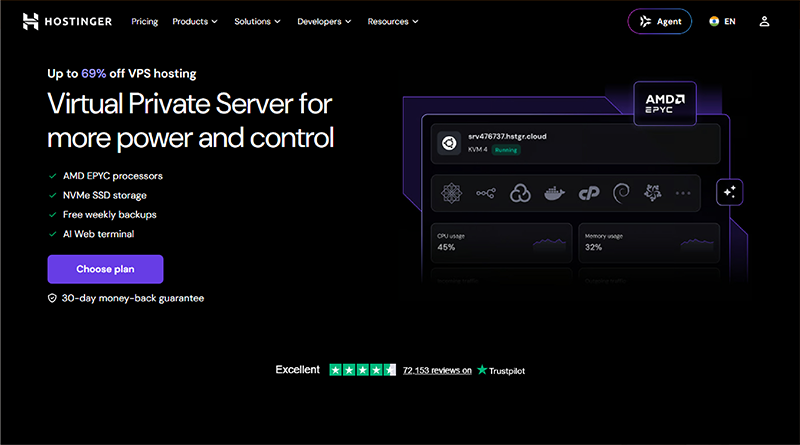The width and height of the screenshot is (800, 445).
Task: Change language via EN flag selector
Action: pos(722,21)
